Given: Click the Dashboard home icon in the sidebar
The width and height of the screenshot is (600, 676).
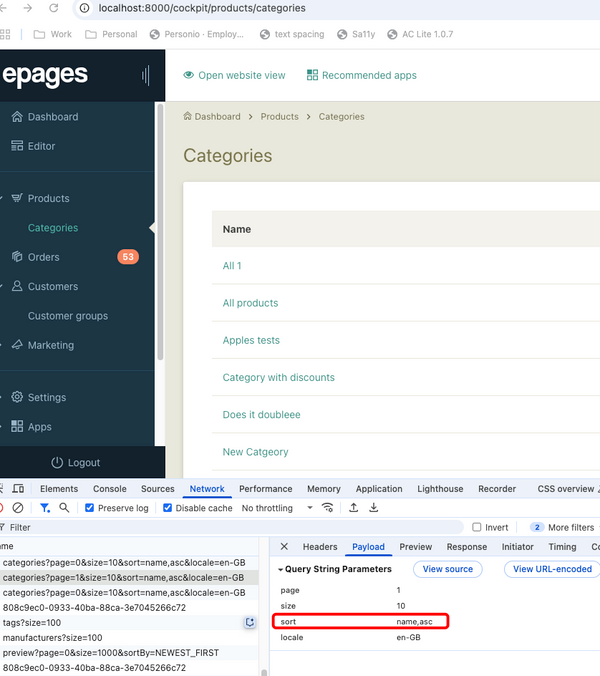Looking at the screenshot, I should [x=17, y=116].
